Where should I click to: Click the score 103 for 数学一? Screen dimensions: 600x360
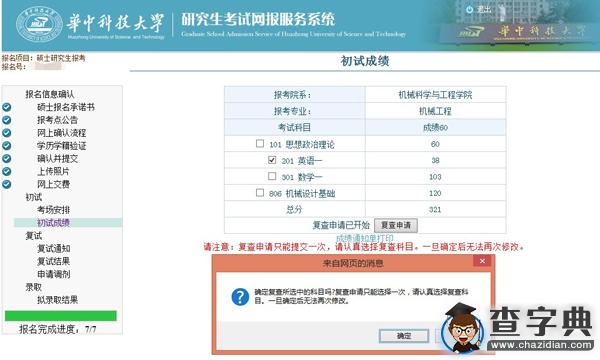tap(435, 177)
